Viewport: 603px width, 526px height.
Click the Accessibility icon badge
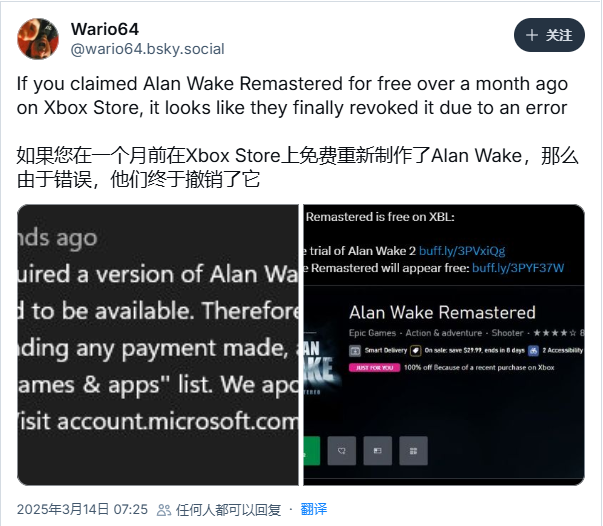533,350
